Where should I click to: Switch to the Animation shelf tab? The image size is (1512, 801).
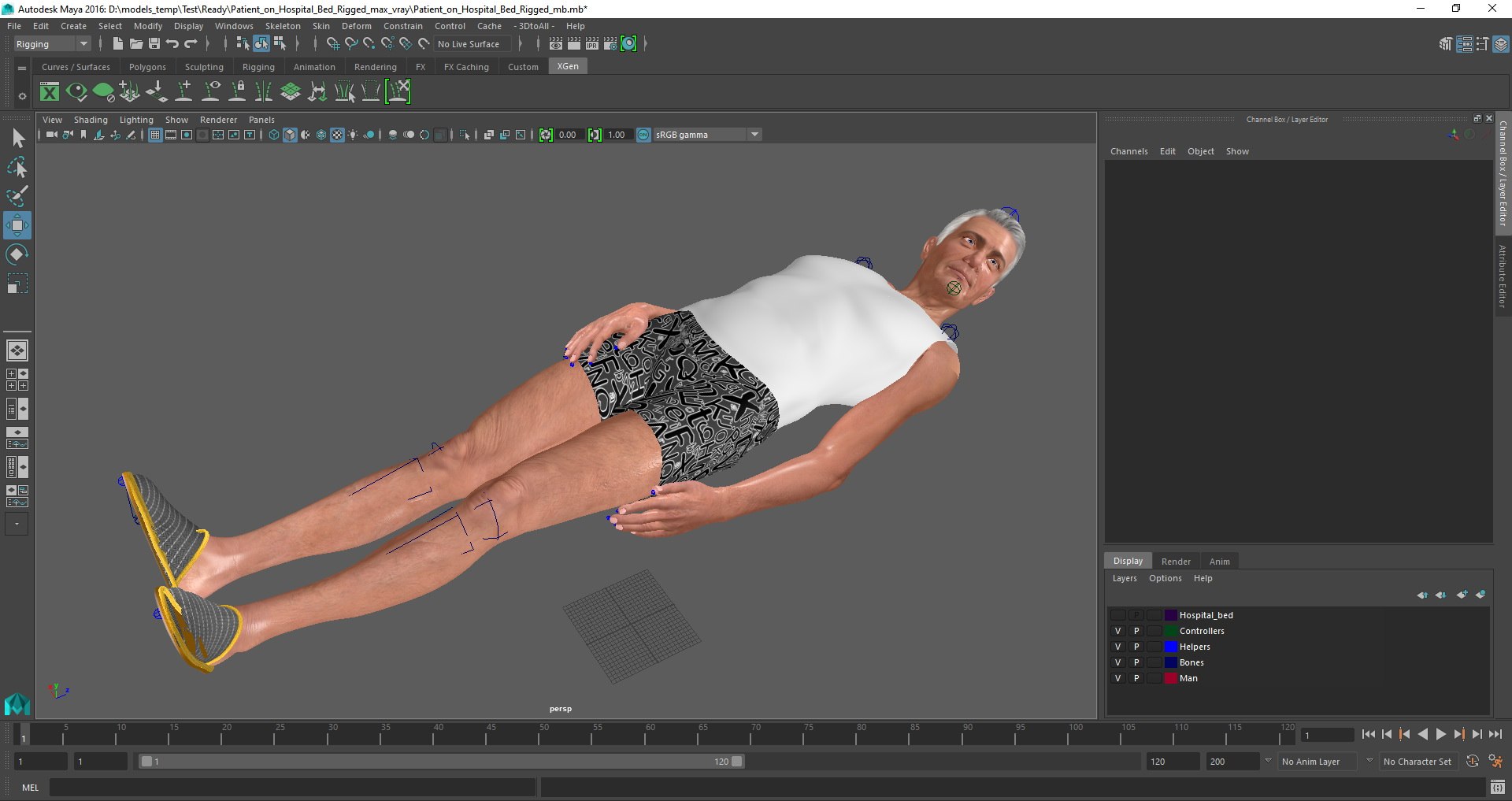pos(314,67)
